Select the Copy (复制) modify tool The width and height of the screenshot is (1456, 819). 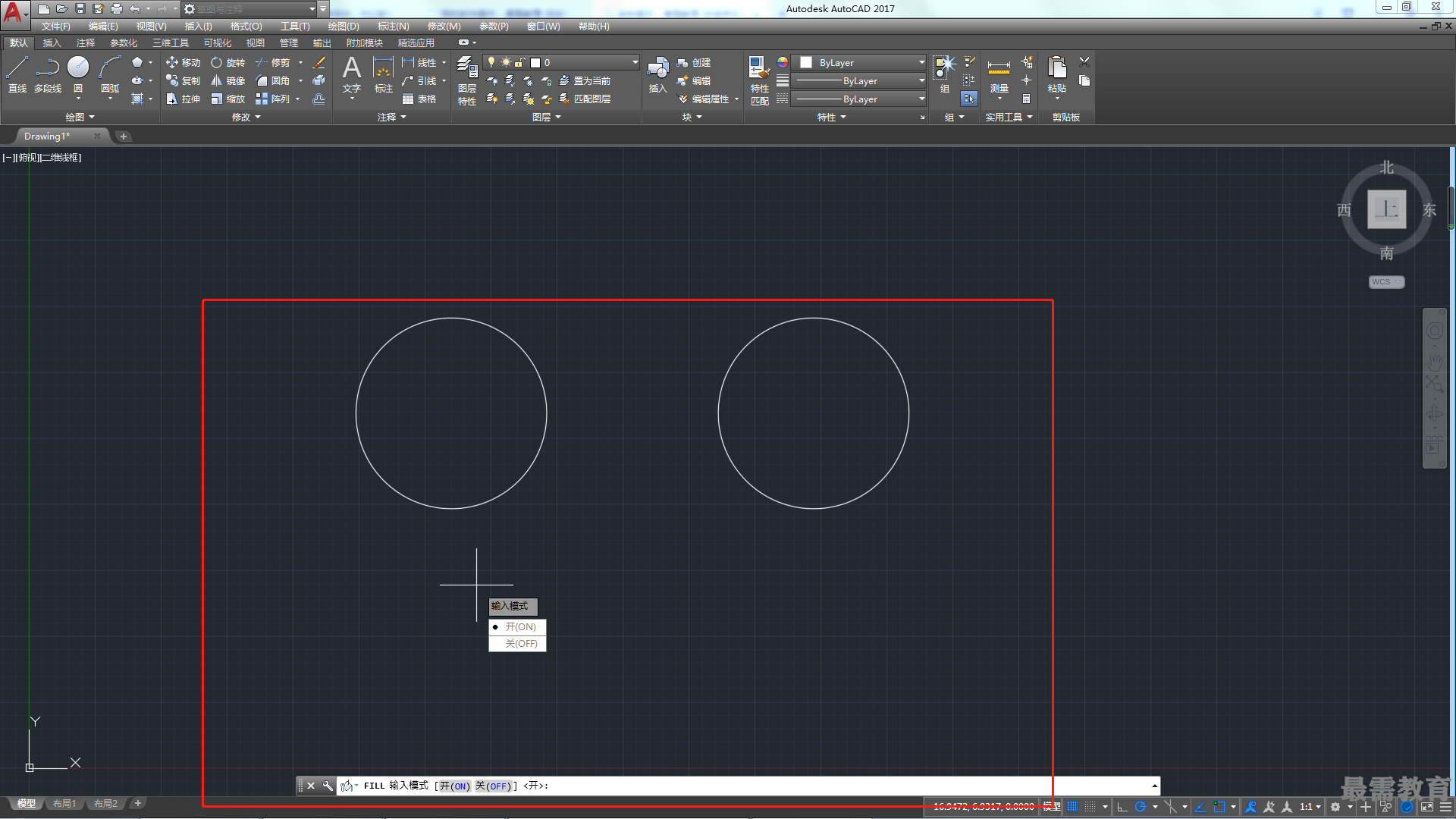click(x=183, y=81)
